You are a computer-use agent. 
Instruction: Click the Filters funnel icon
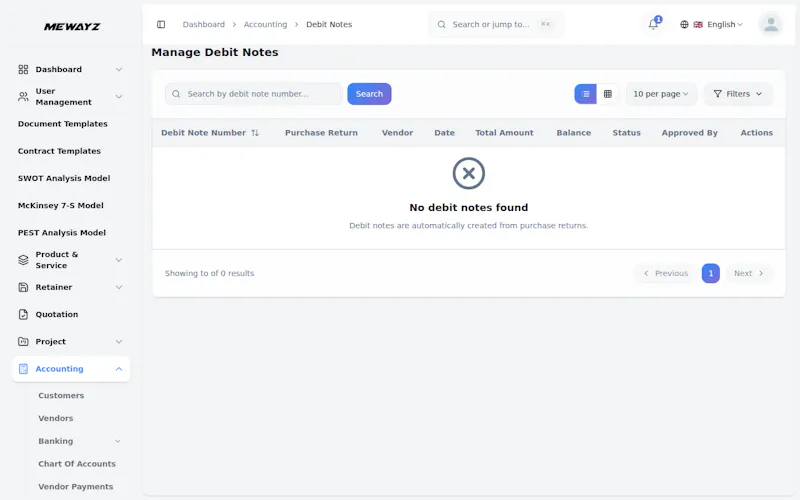tap(717, 94)
